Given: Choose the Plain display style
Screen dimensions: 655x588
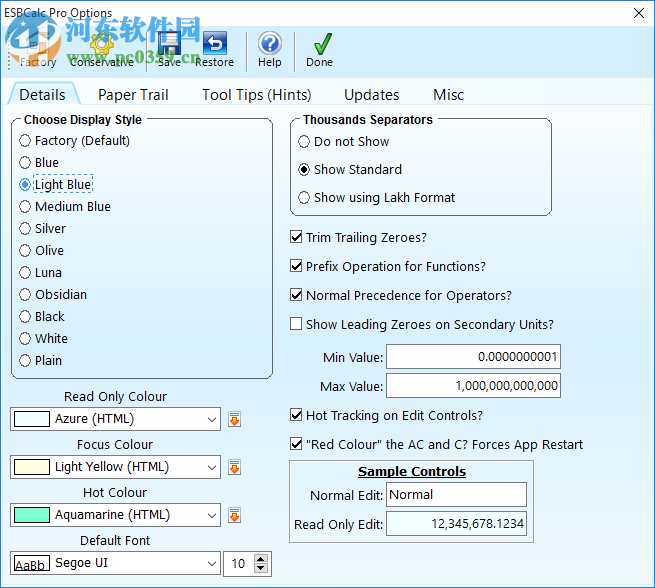Looking at the screenshot, I should tap(41, 361).
